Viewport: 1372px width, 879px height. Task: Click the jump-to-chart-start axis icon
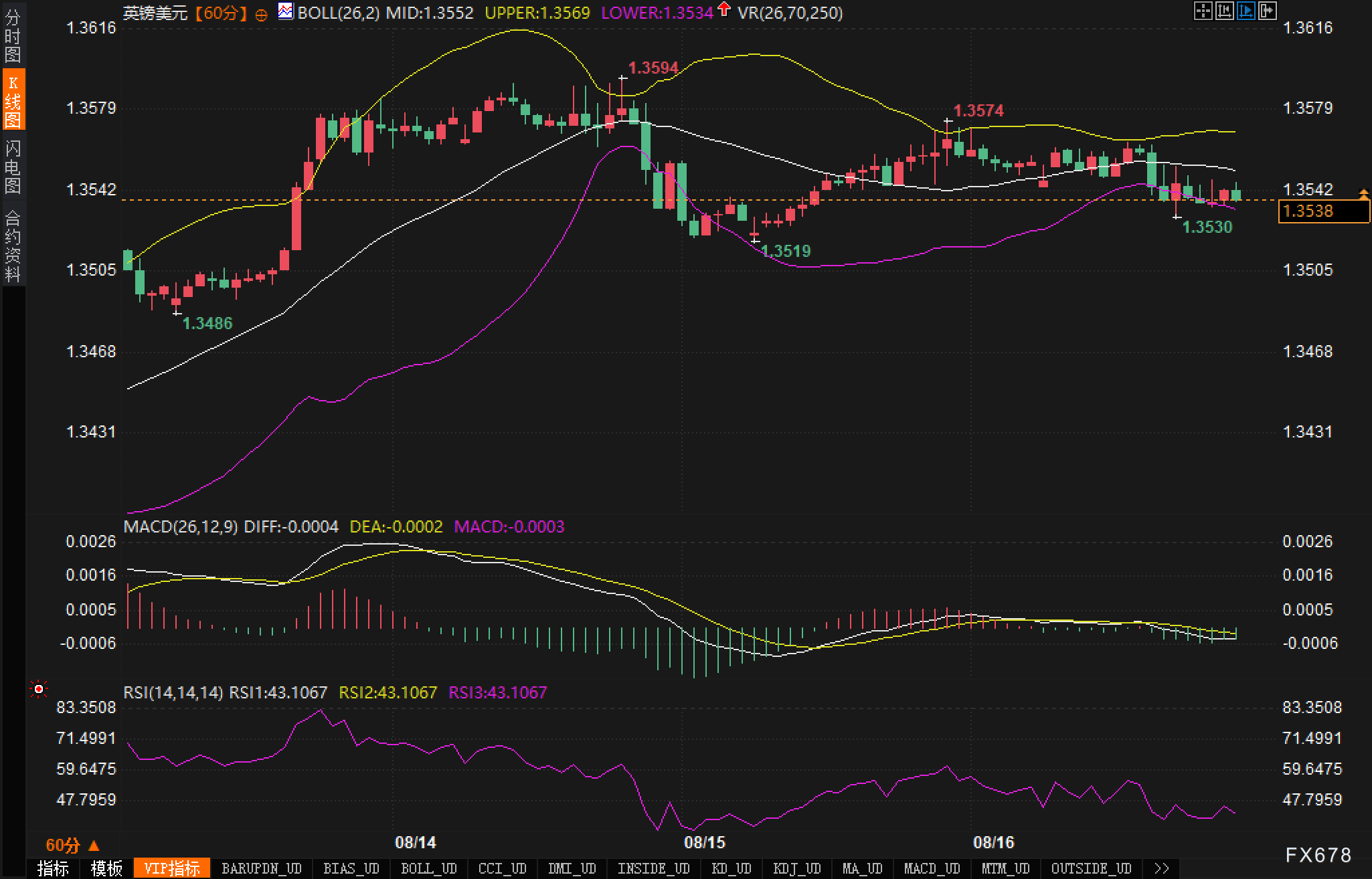coord(1224,11)
